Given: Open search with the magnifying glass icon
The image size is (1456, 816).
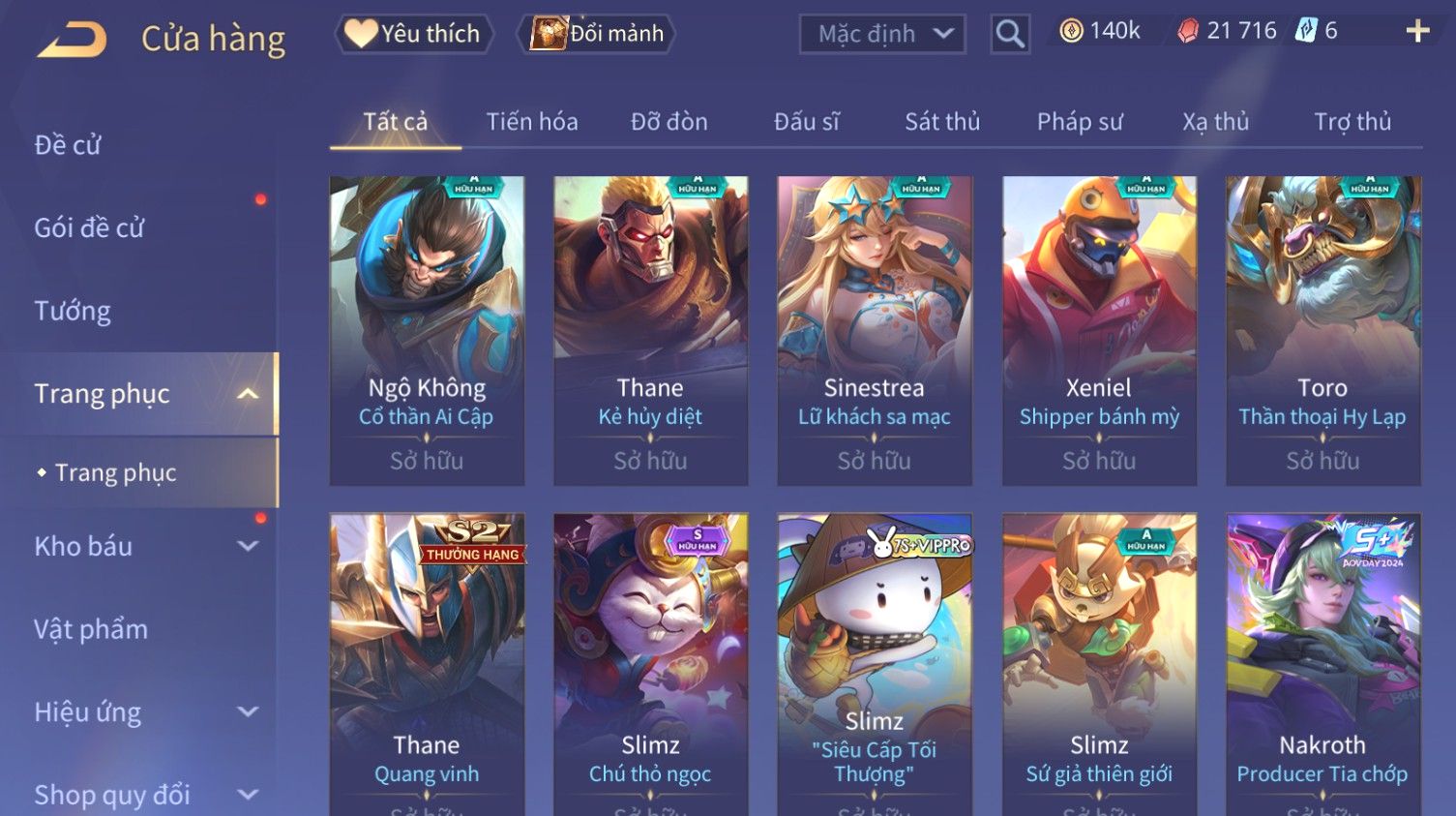Looking at the screenshot, I should coord(1010,34).
